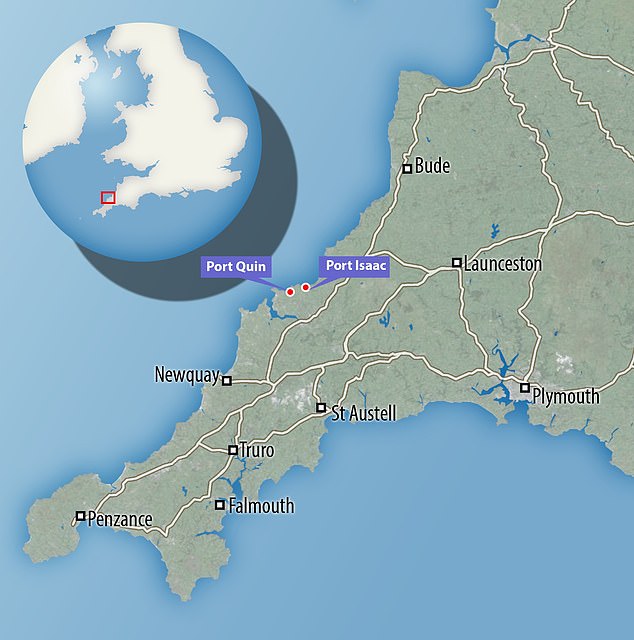Viewport: 634px width, 640px height.
Task: Click the red locator box on the globe
Action: [108, 198]
